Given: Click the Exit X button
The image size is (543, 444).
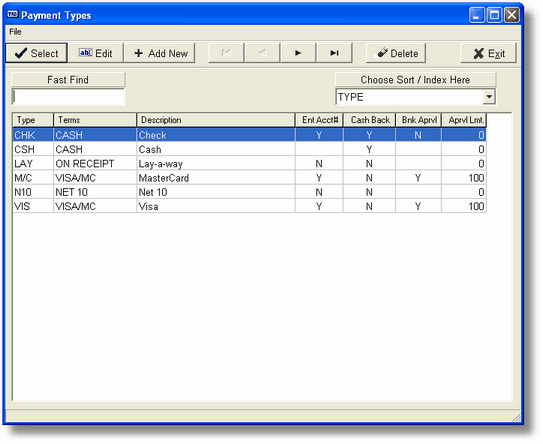Looking at the screenshot, I should (x=488, y=53).
